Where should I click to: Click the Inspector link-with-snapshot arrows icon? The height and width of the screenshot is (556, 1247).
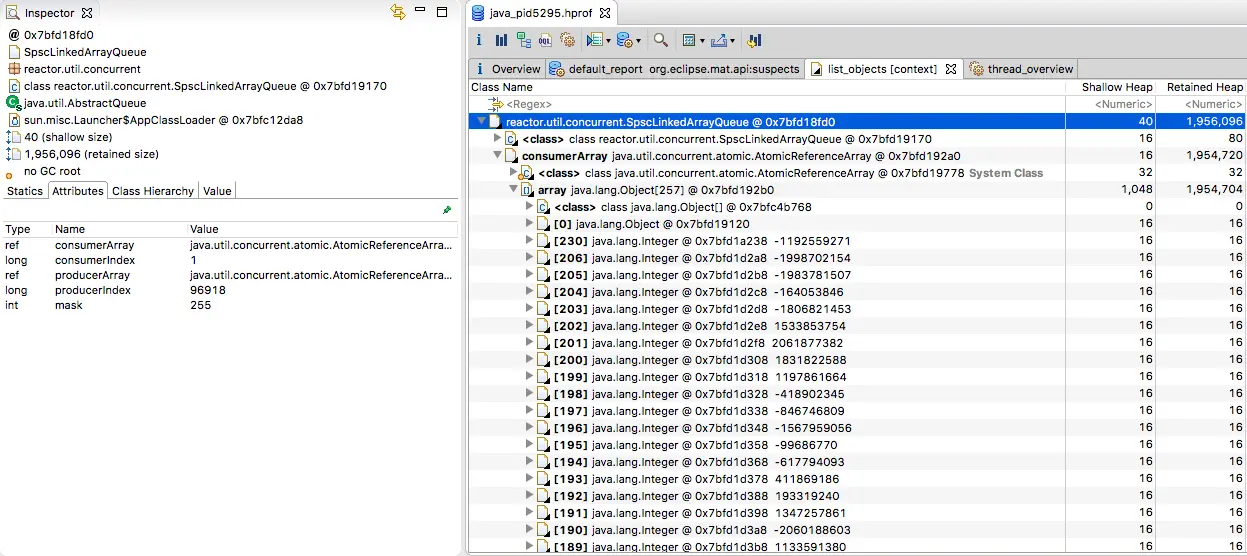[398, 12]
